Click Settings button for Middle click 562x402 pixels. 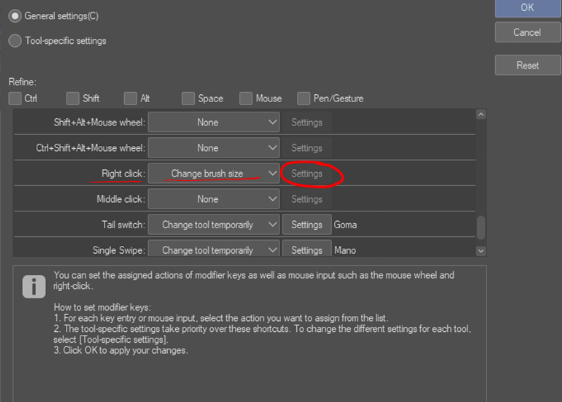click(307, 199)
